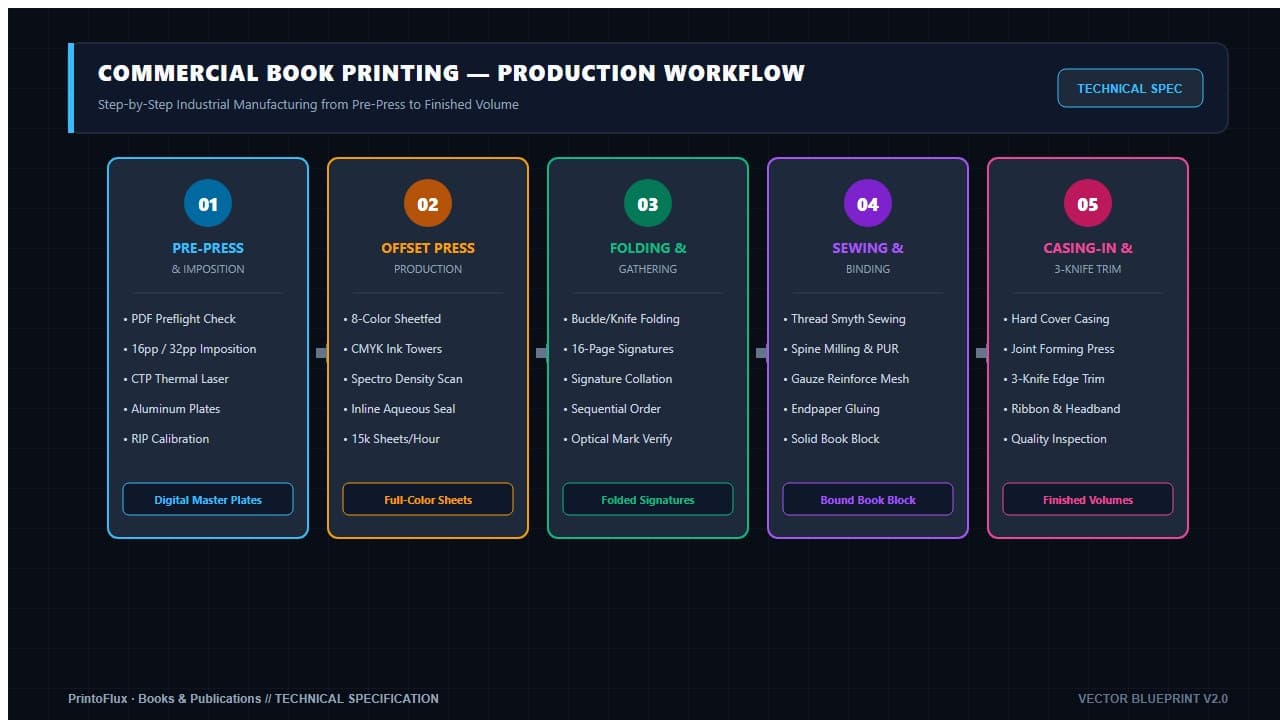Click the blue 01 step circle
Image resolution: width=1280 pixels, height=720 pixels.
[208, 204]
